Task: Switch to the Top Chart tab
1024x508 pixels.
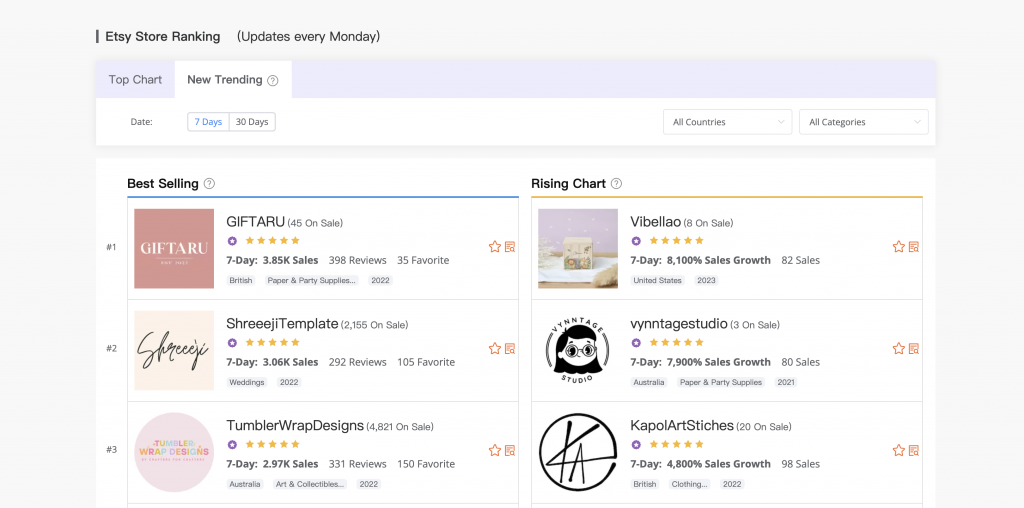Action: (135, 80)
